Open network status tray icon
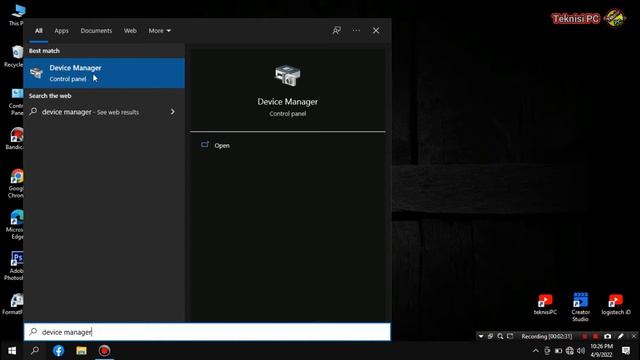 coord(570,351)
